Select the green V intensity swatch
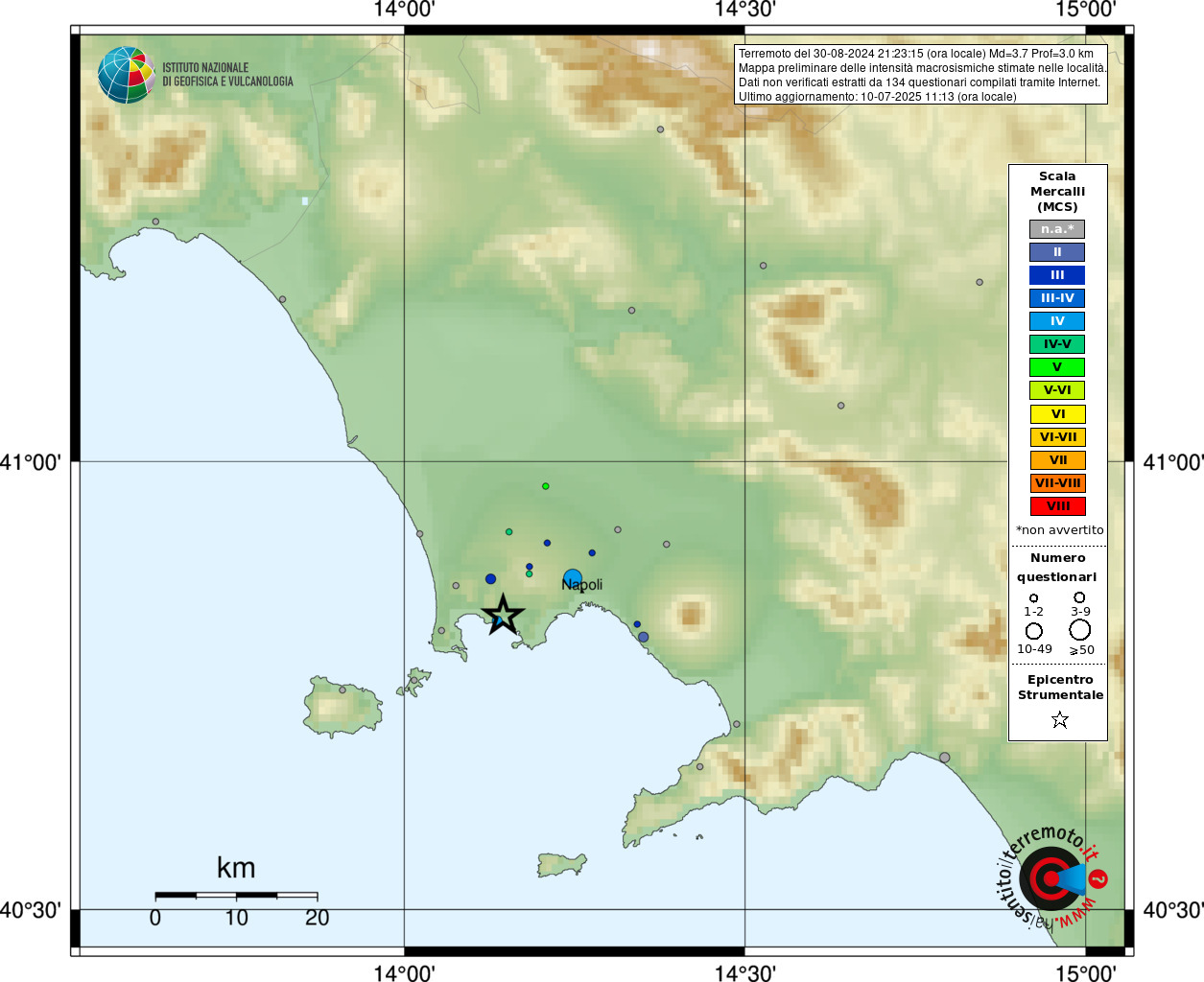The height and width of the screenshot is (982, 1204). click(x=1057, y=367)
